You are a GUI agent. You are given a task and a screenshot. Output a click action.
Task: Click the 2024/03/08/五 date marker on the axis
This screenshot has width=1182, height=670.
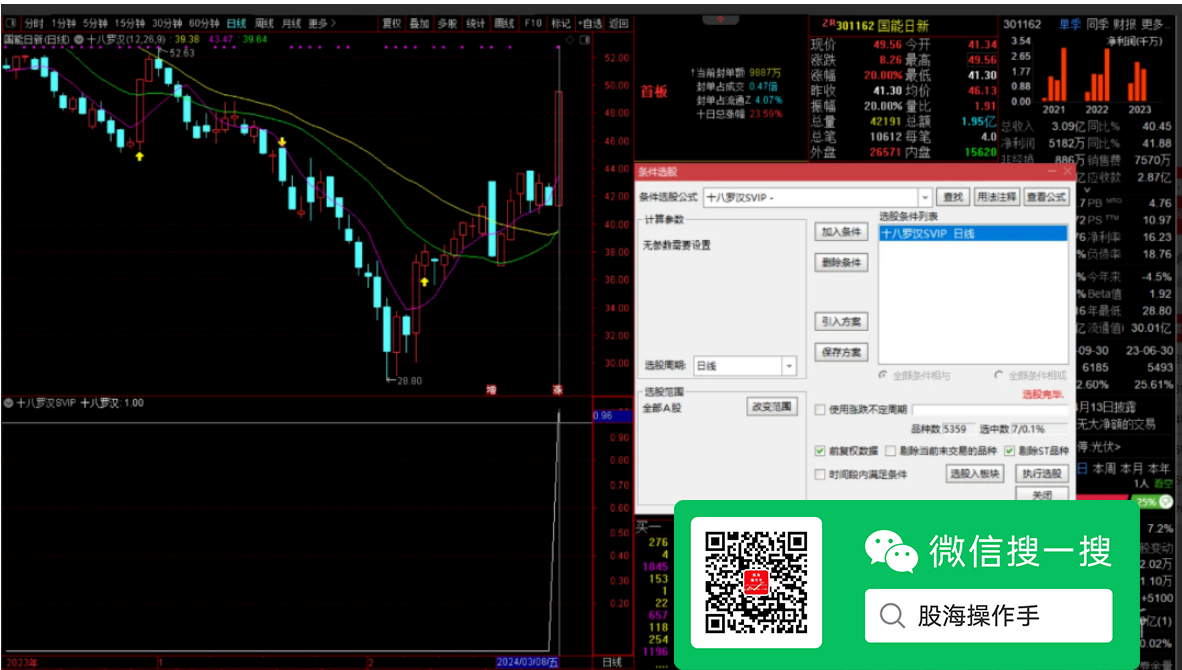pos(526,662)
